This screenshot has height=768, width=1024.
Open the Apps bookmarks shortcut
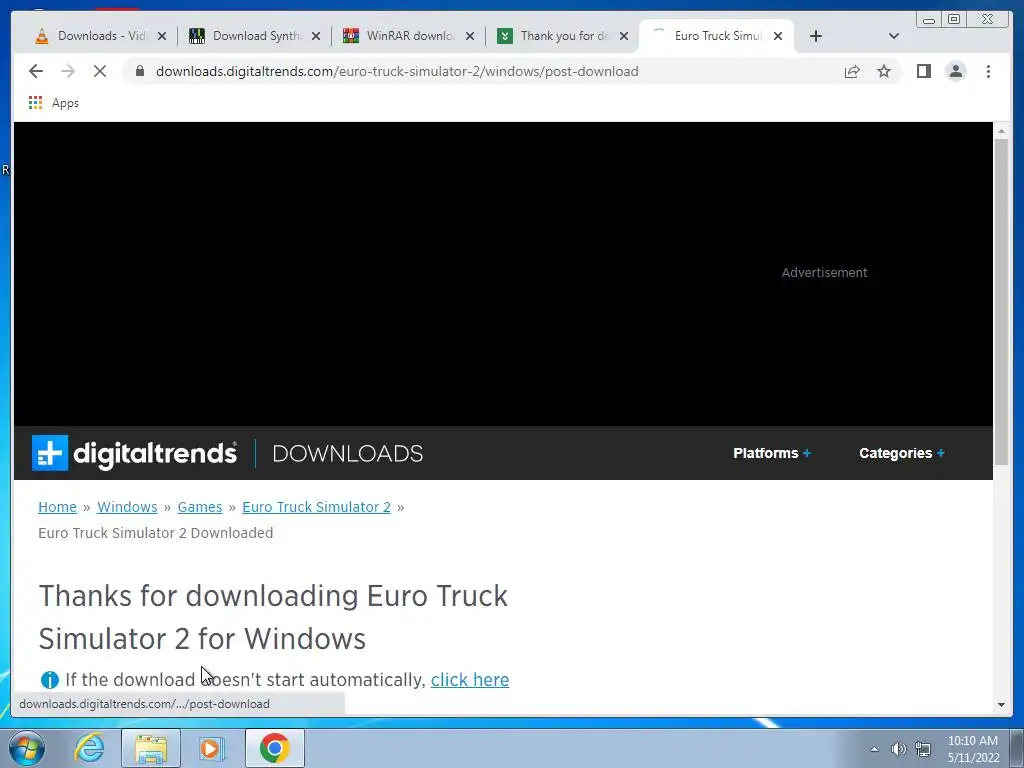(x=54, y=103)
